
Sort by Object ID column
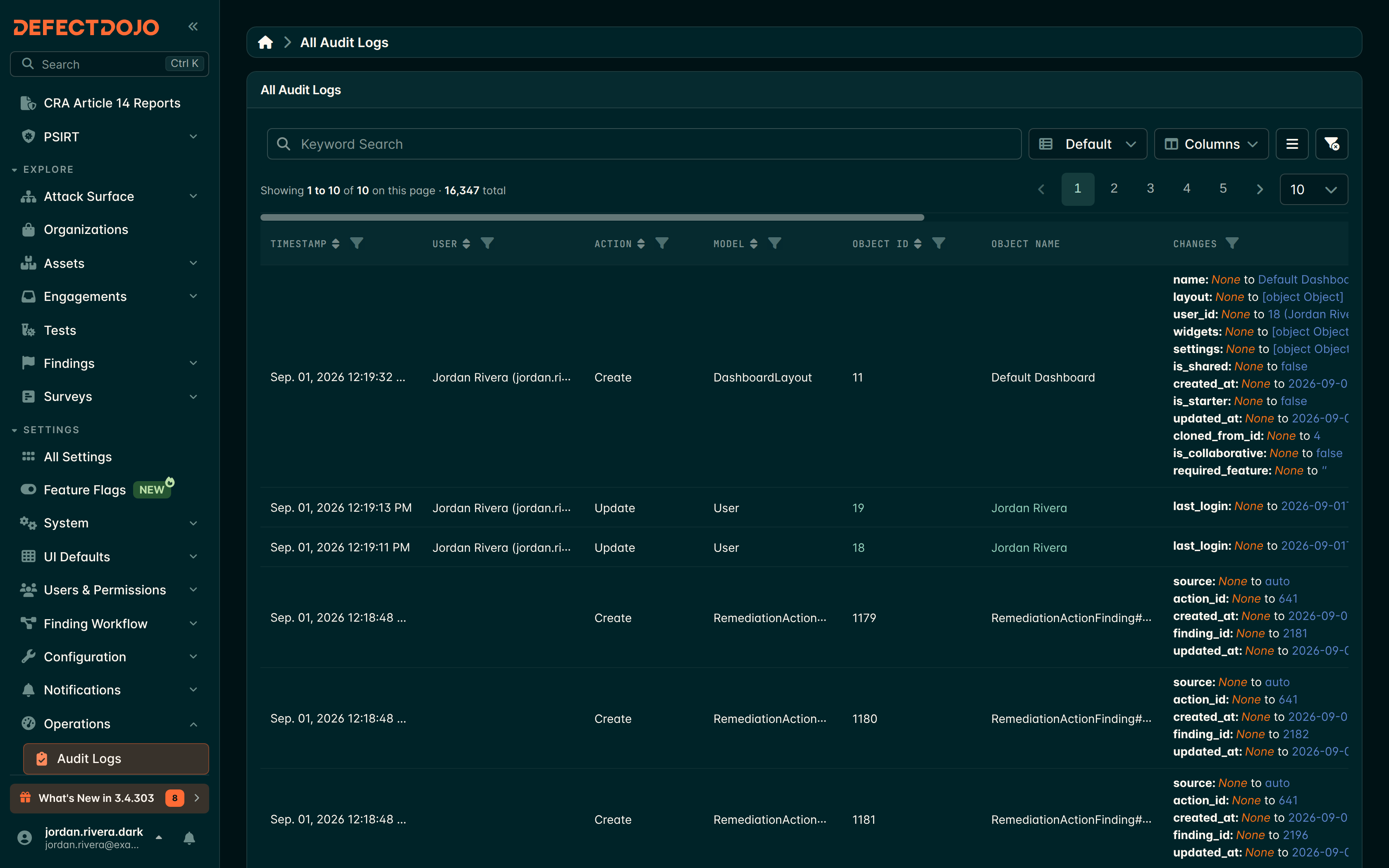point(918,244)
